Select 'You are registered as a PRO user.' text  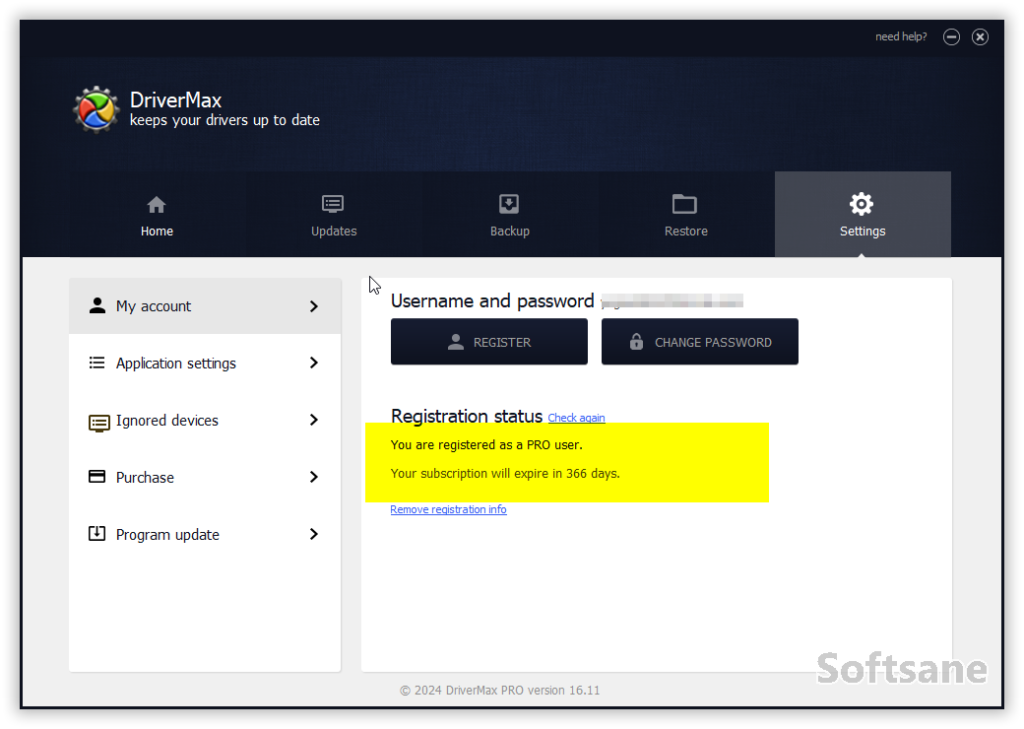click(487, 445)
